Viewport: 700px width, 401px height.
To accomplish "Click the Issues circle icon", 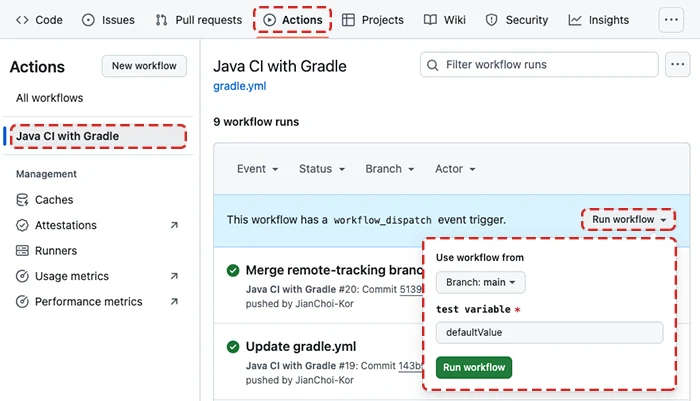I will pos(88,20).
